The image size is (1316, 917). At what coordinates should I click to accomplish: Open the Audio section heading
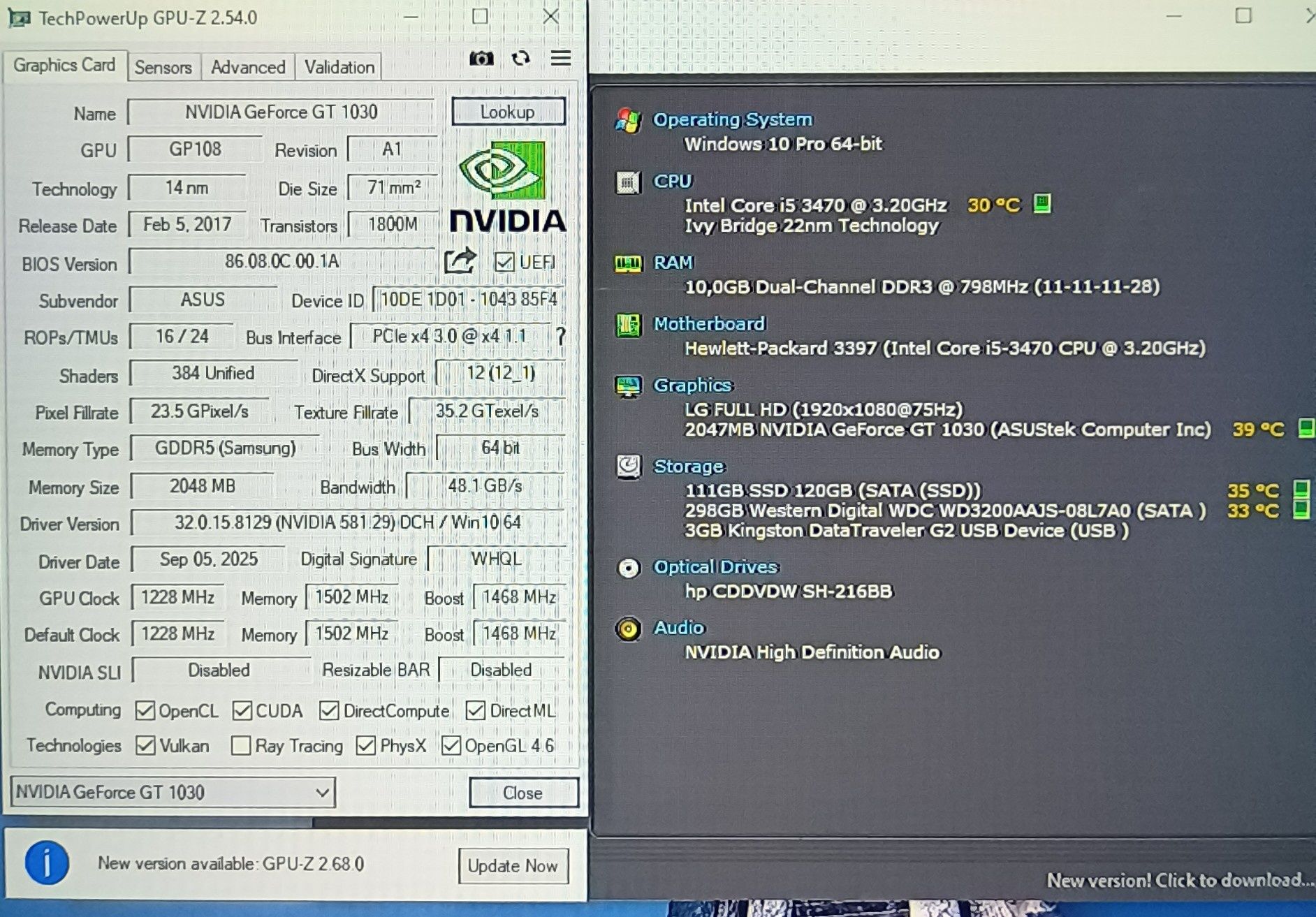tap(679, 627)
